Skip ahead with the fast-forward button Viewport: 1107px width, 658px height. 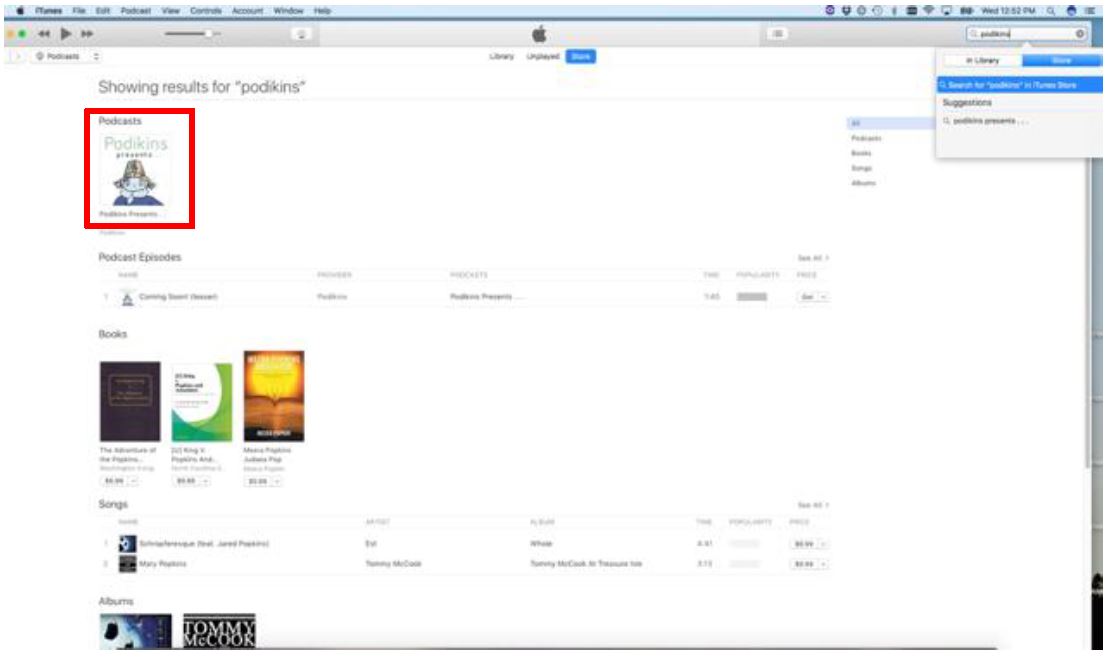point(87,34)
